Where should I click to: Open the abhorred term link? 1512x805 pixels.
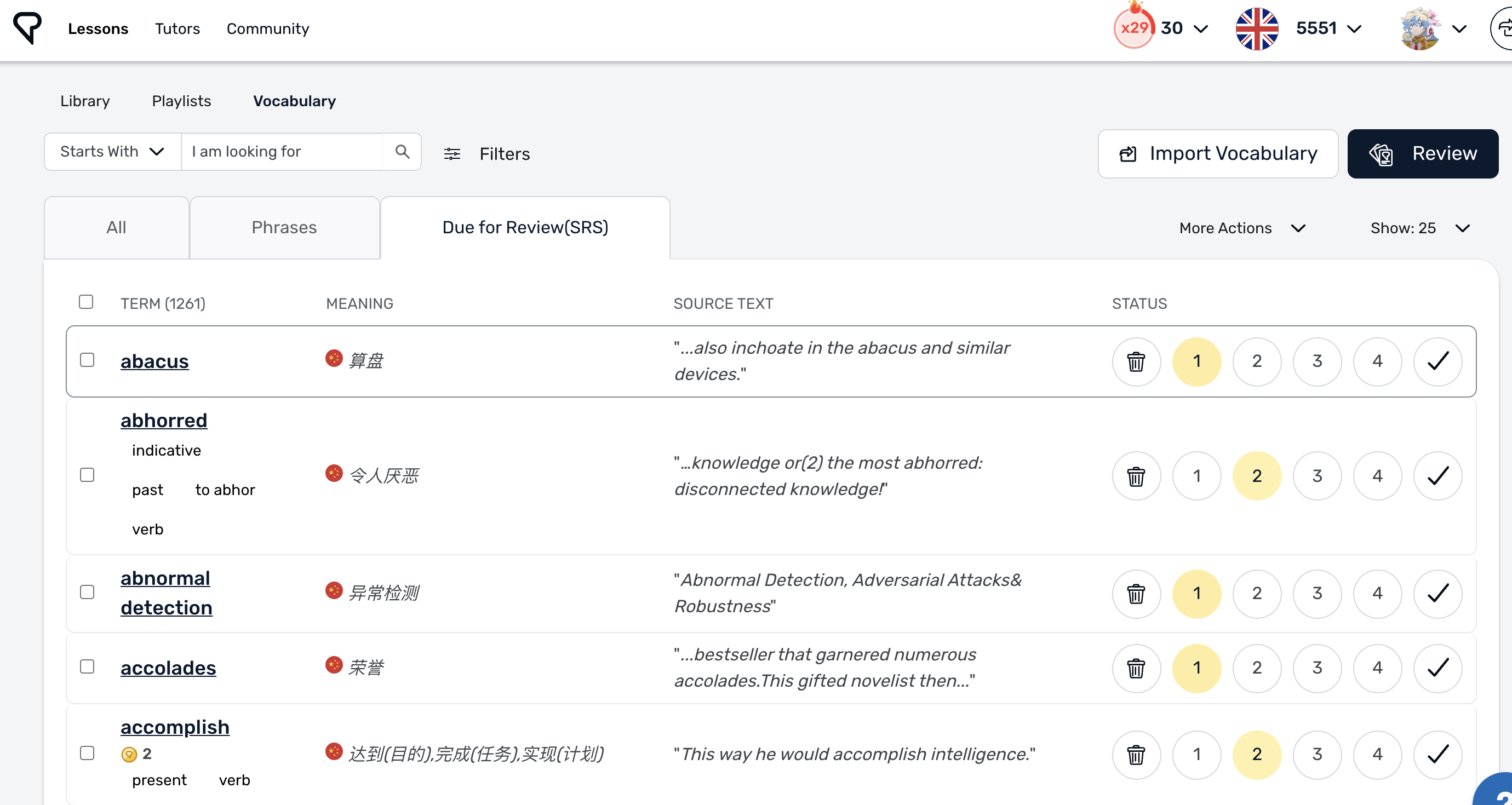(x=164, y=420)
